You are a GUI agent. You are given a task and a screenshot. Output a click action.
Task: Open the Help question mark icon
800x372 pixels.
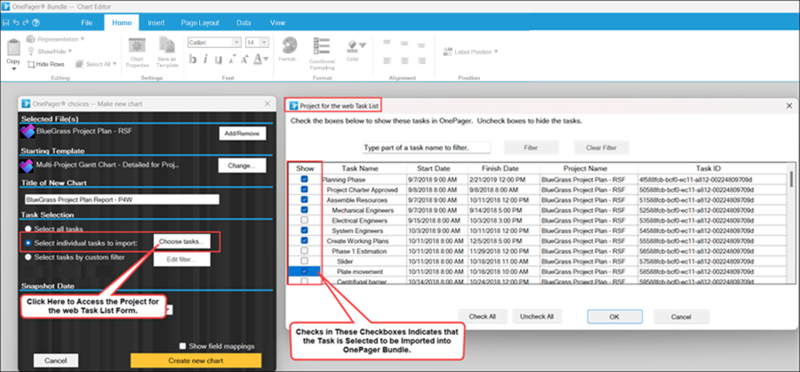click(36, 23)
